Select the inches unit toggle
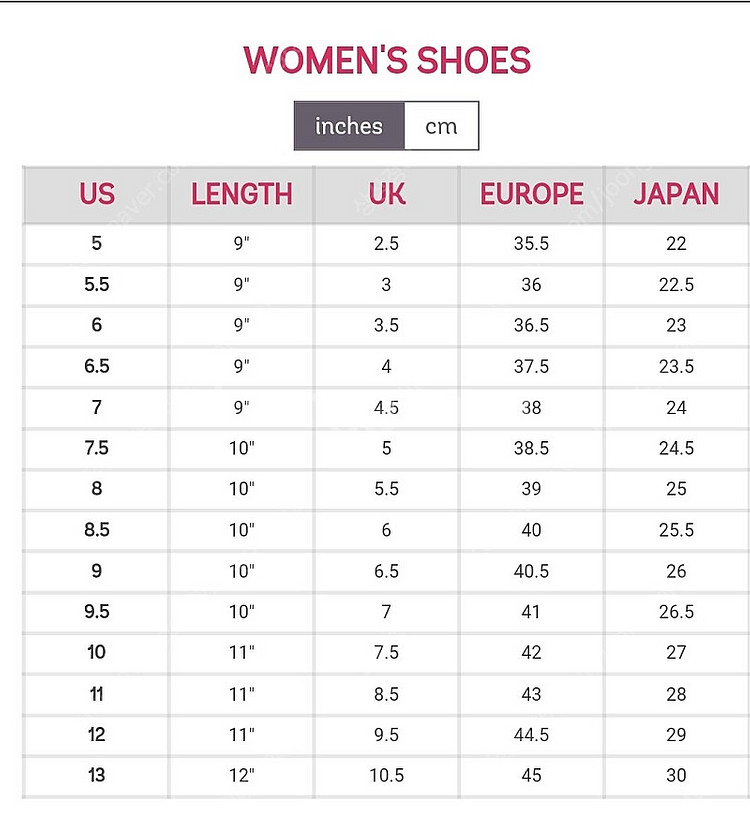This screenshot has height=816, width=750. [349, 126]
